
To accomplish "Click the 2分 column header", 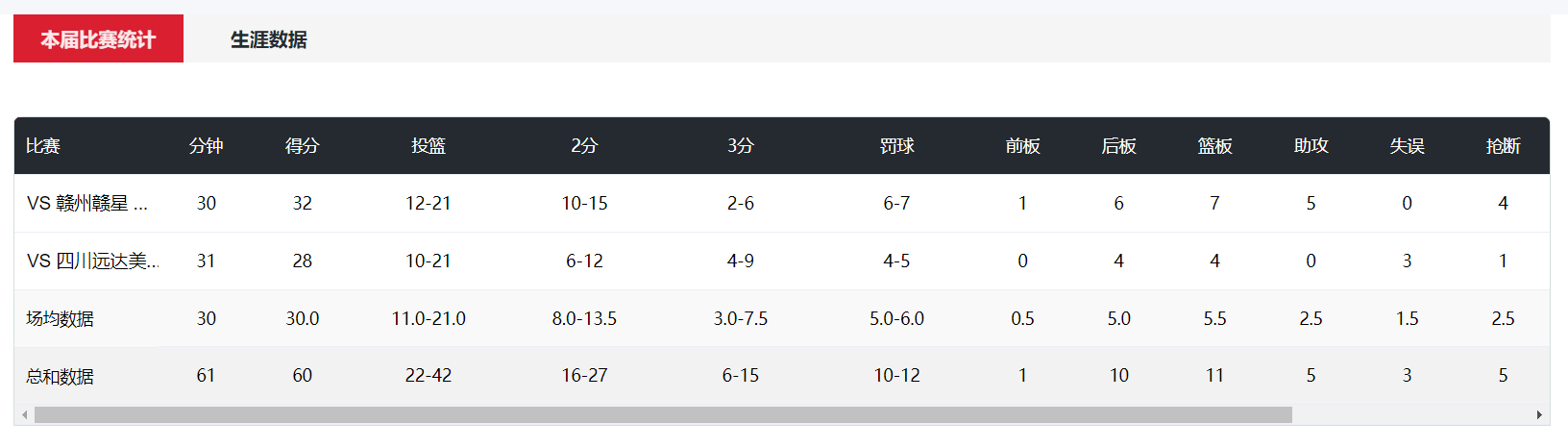I will (584, 146).
